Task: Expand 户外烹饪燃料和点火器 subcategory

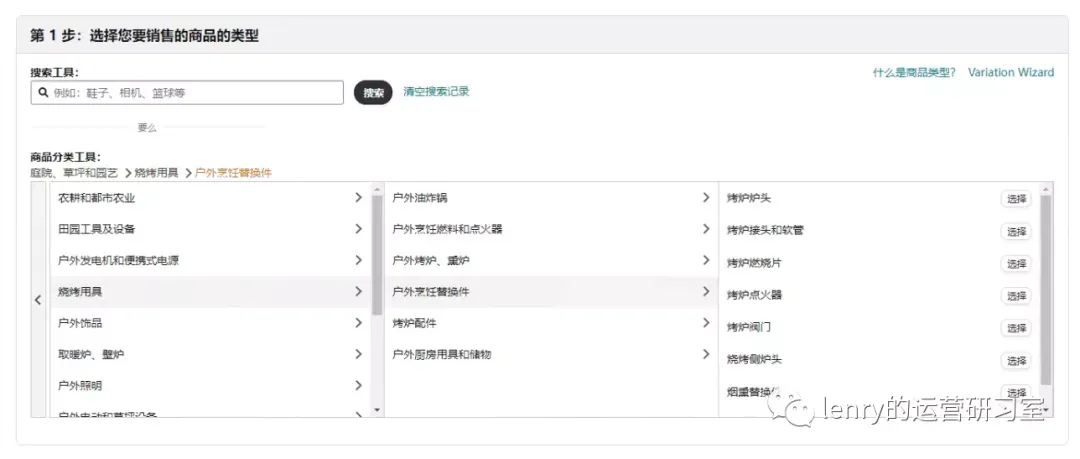Action: pyautogui.click(x=706, y=229)
